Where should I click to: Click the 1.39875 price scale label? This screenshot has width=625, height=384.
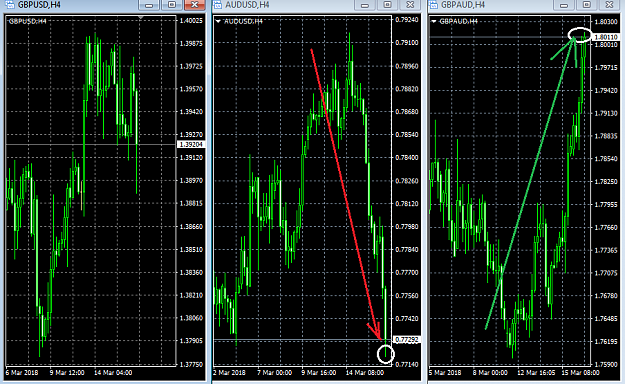pyautogui.click(x=191, y=43)
